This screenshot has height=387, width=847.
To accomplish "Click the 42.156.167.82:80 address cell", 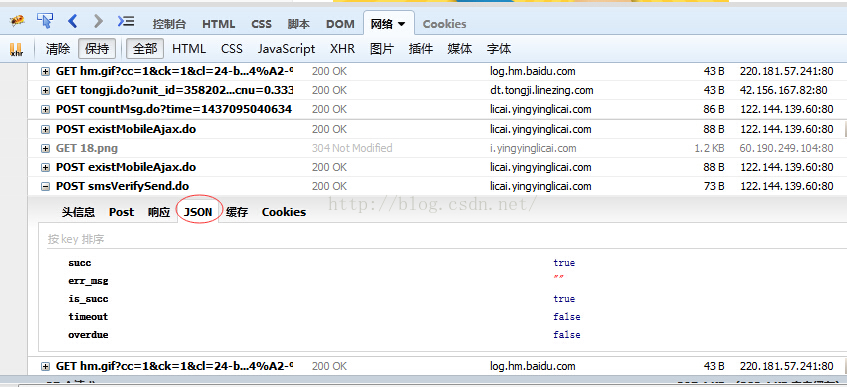I will (x=784, y=90).
